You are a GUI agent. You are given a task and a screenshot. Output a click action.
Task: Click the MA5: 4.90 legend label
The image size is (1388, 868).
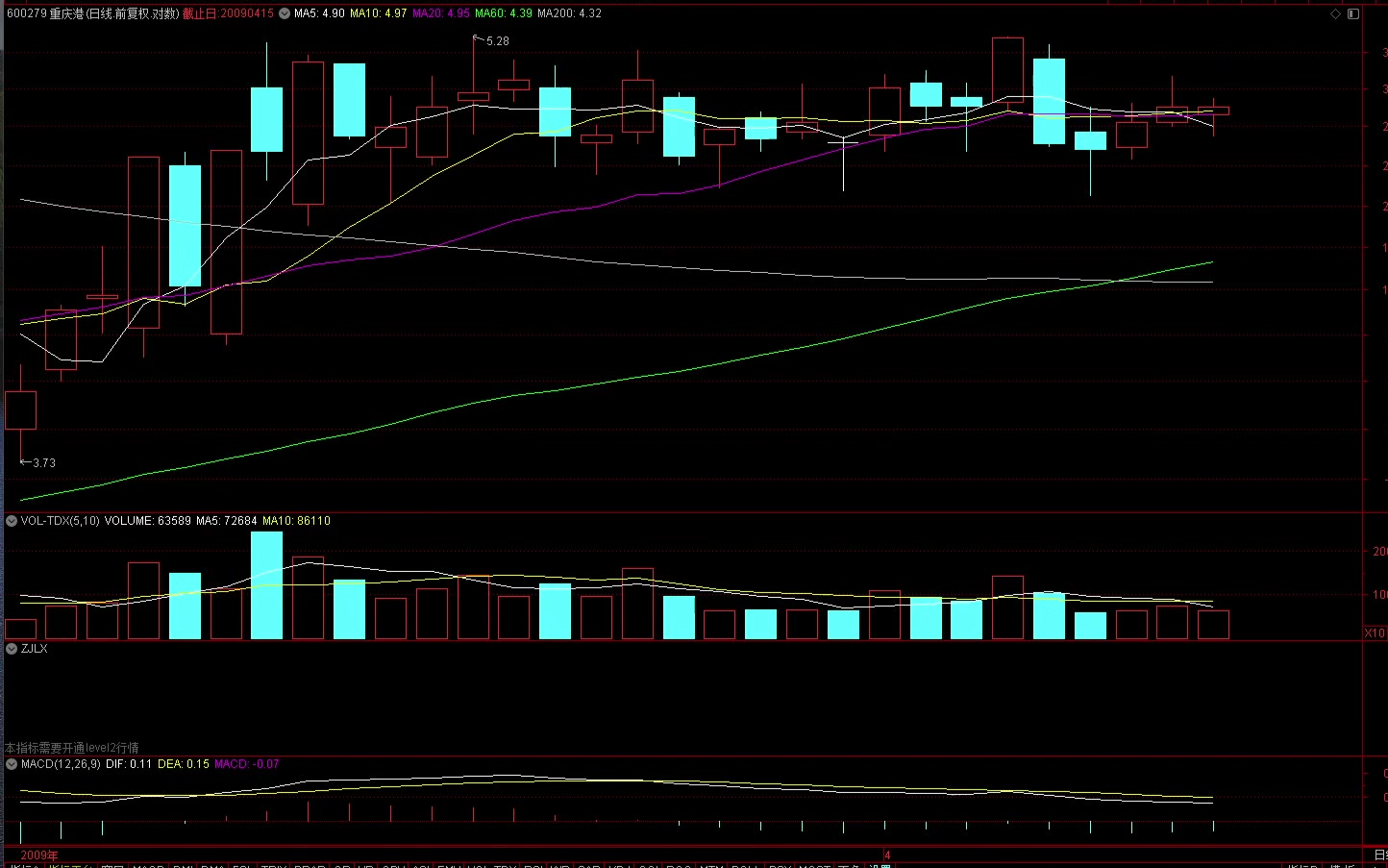[x=319, y=13]
